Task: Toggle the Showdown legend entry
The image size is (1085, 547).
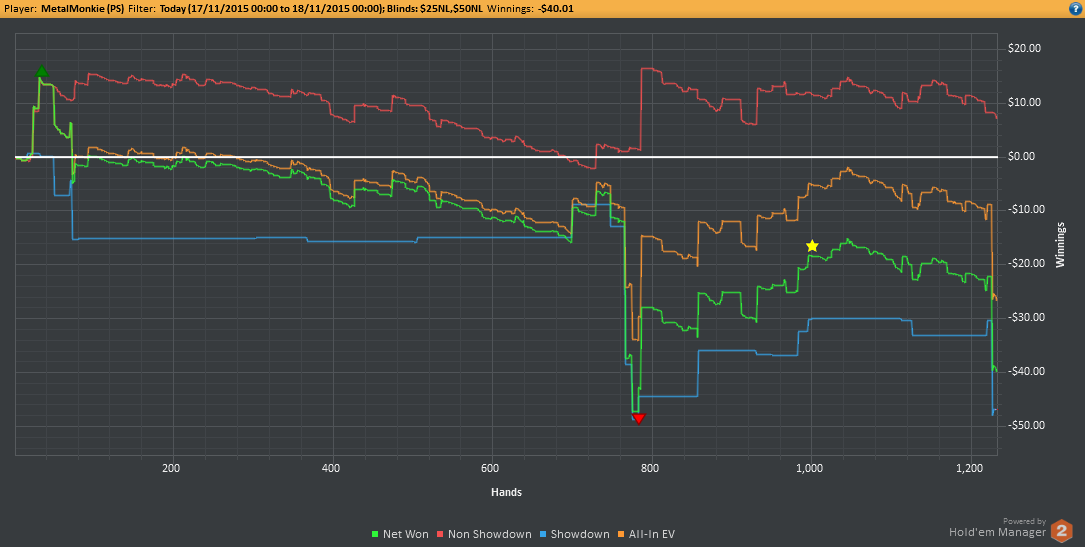Action: click(x=574, y=534)
